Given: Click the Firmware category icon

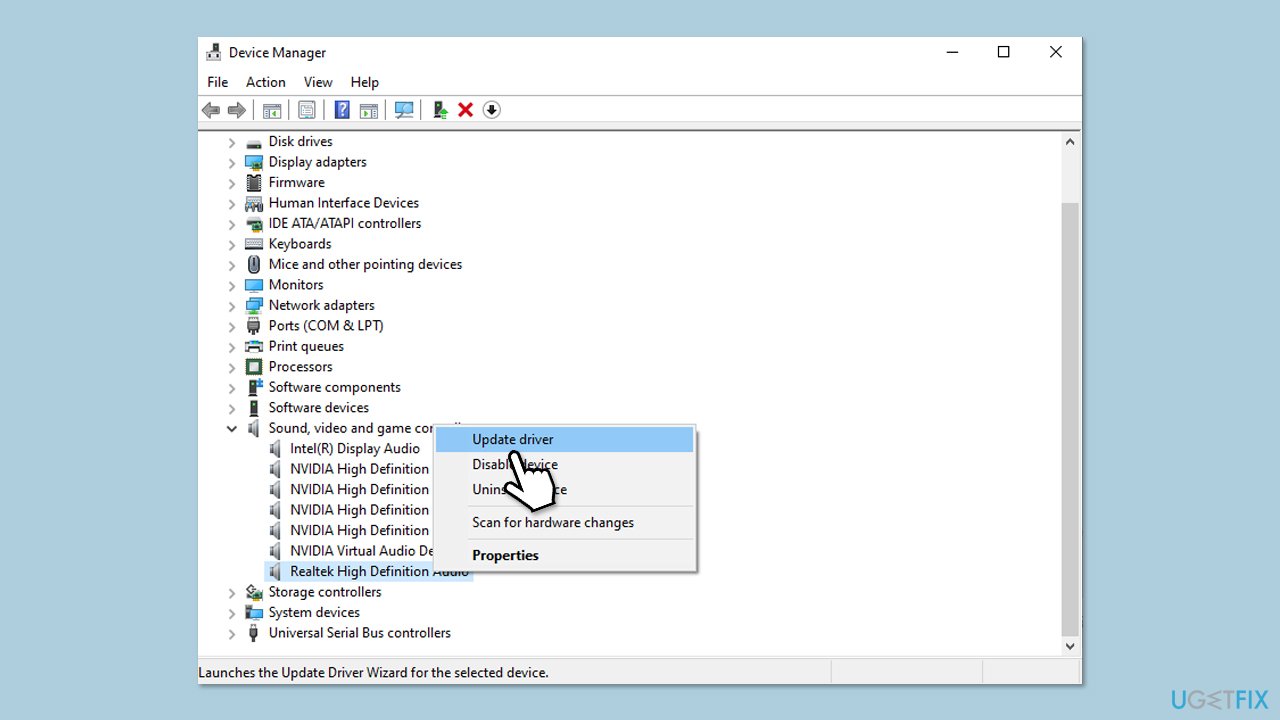Looking at the screenshot, I should pos(254,183).
